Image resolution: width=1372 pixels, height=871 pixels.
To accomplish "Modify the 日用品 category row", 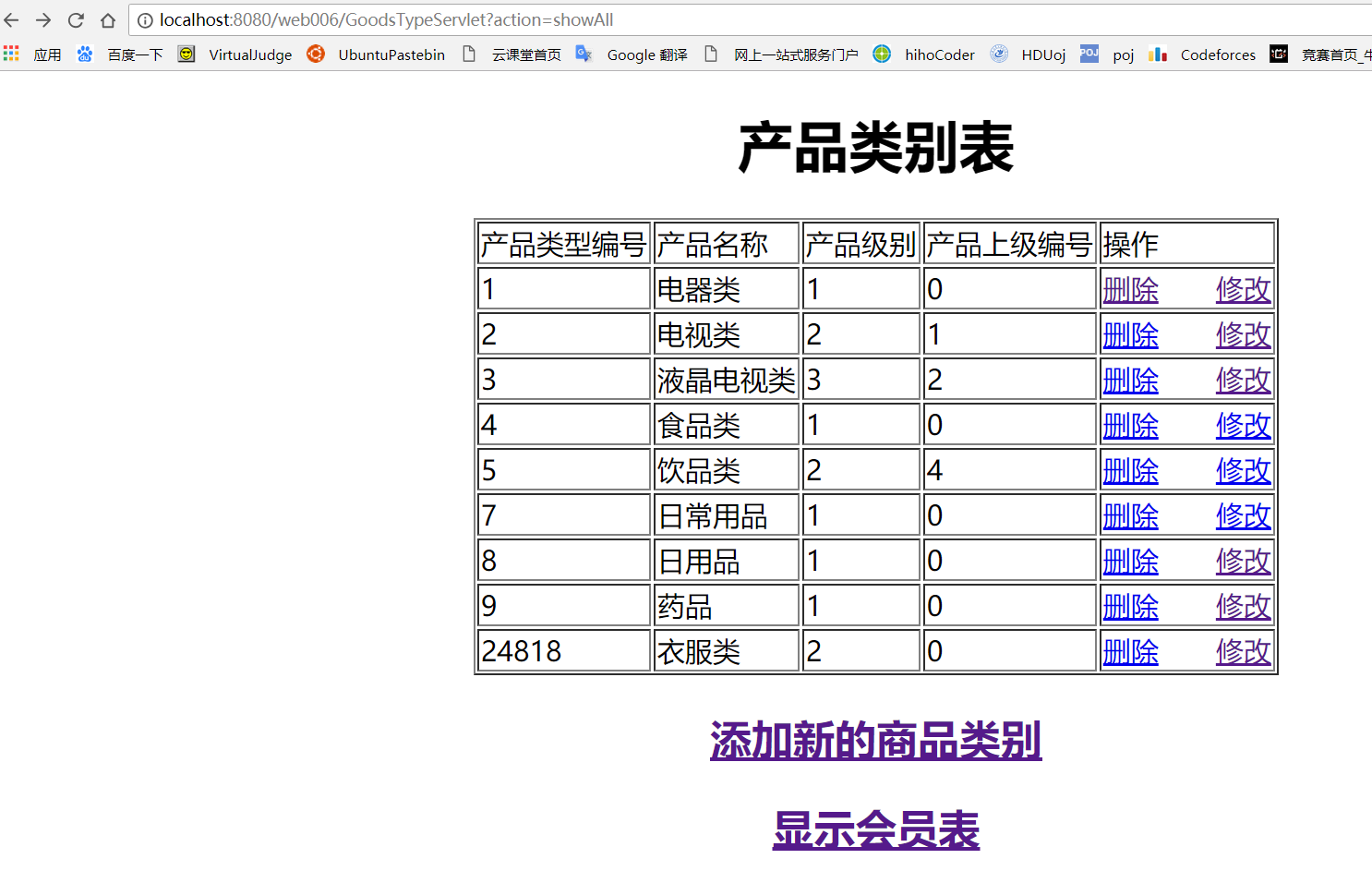I will pyautogui.click(x=1244, y=562).
